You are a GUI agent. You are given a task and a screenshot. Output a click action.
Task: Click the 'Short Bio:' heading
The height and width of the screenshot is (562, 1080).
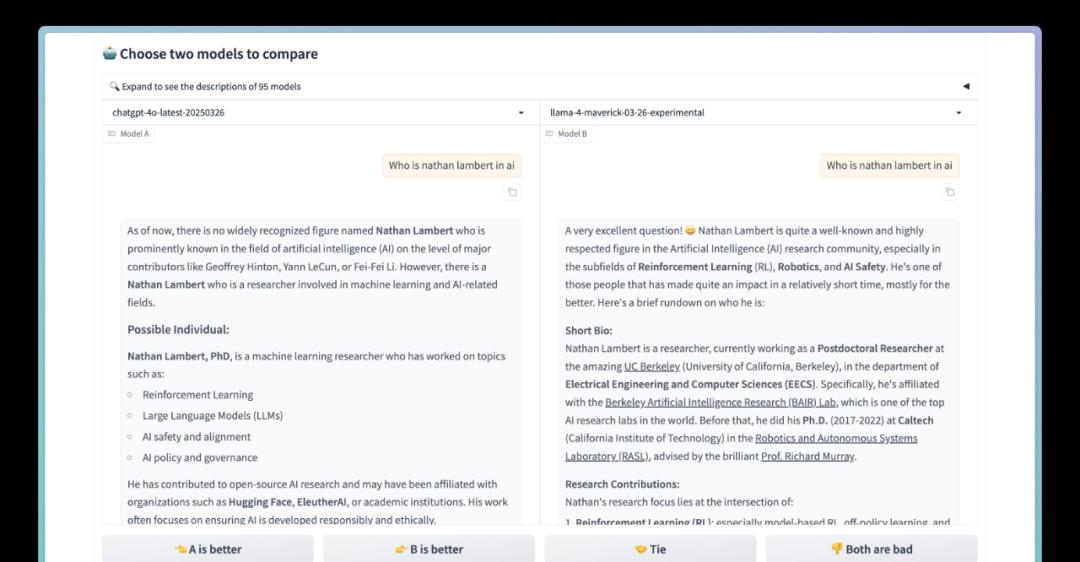coord(589,331)
